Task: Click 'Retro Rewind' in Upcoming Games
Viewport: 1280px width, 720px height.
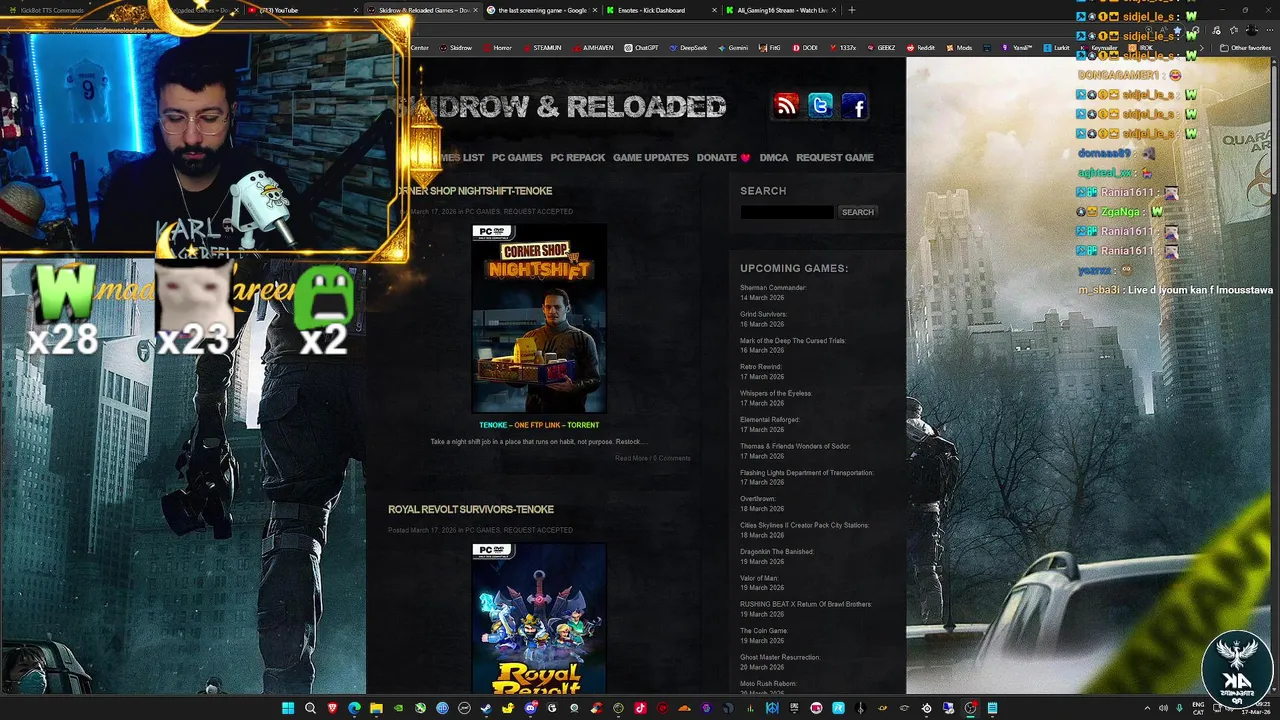Action: [761, 367]
